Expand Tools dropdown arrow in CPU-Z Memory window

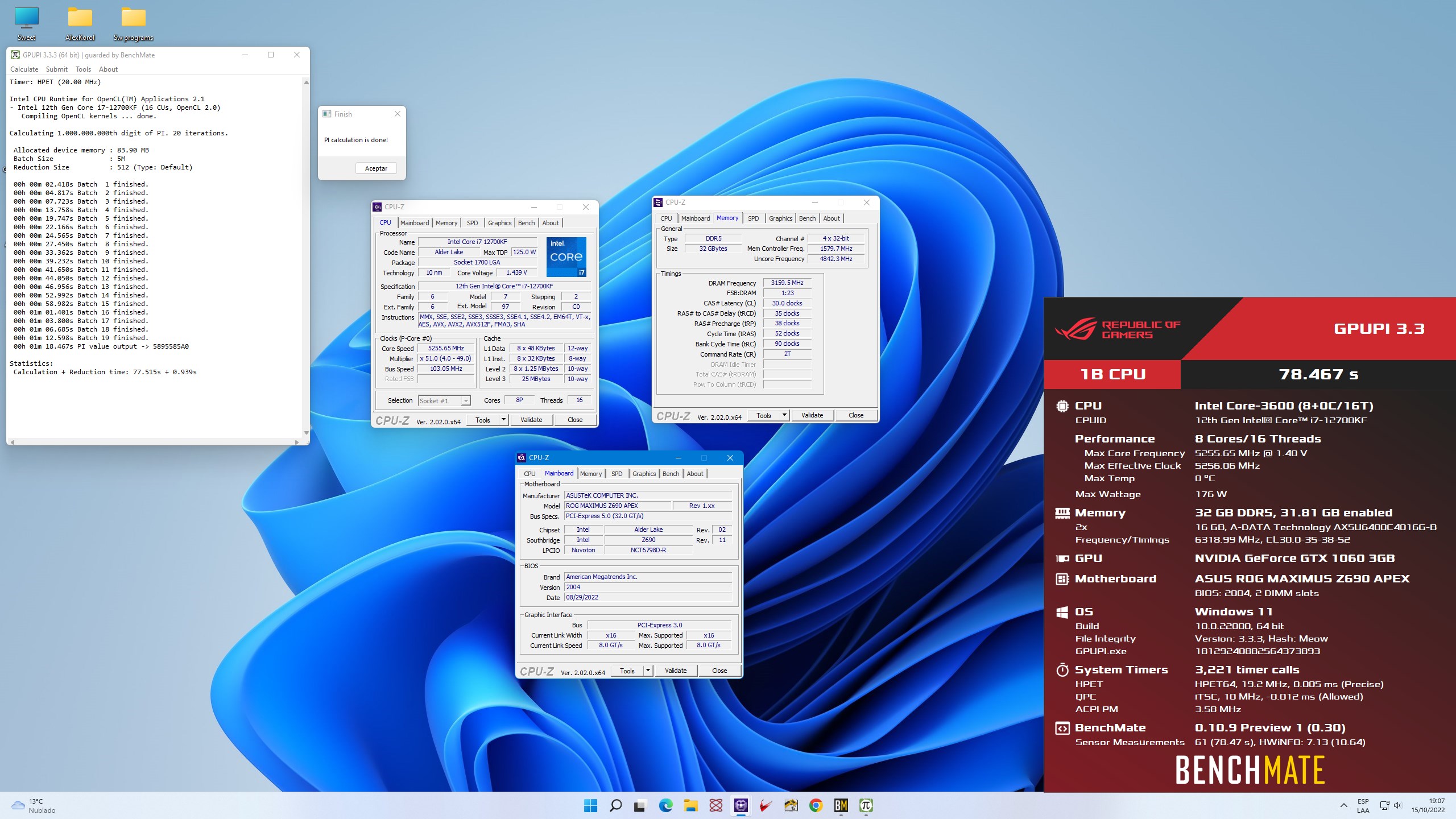pyautogui.click(x=784, y=415)
